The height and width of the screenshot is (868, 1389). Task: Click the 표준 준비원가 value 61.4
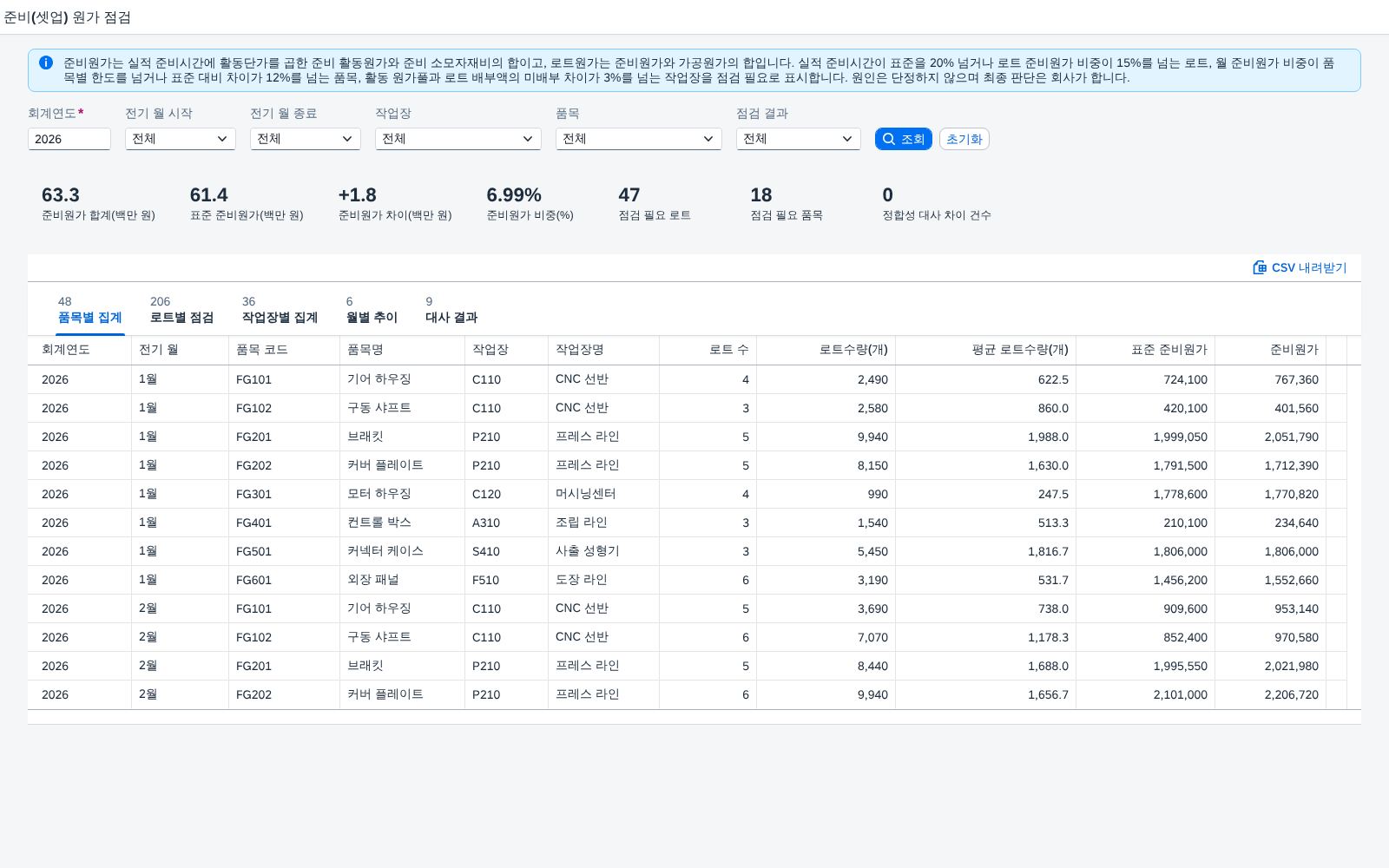[209, 195]
